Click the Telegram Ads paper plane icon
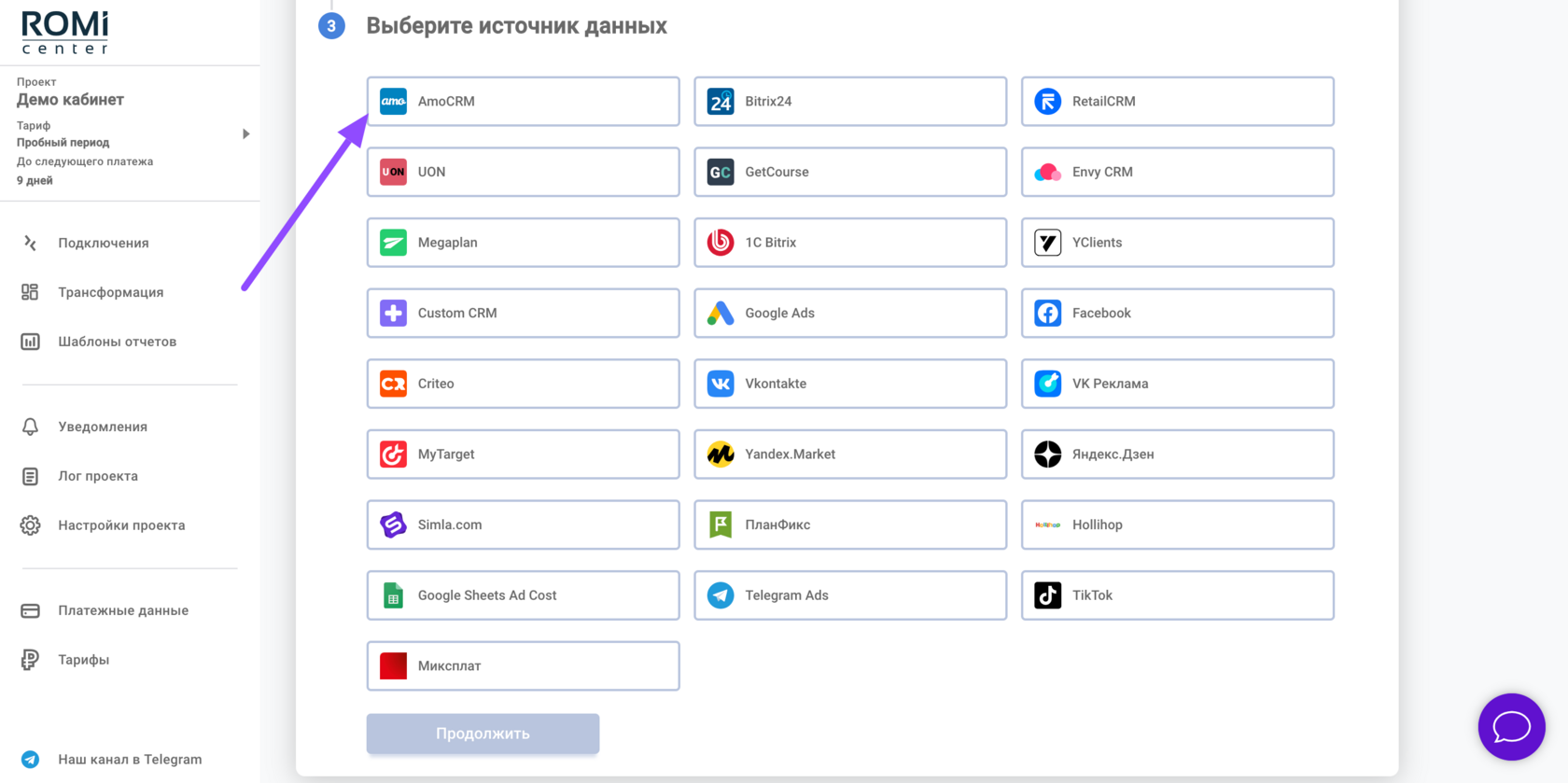Image resolution: width=1568 pixels, height=783 pixels. pyautogui.click(x=721, y=595)
